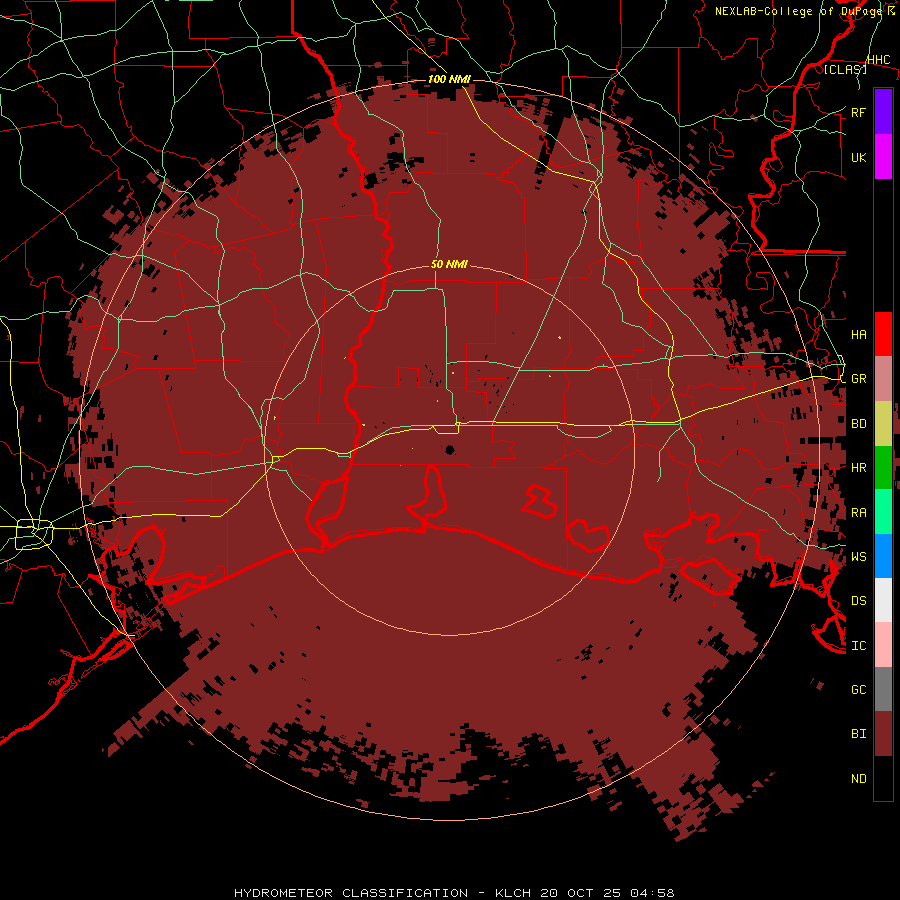Viewport: 900px width, 900px height.
Task: Click the HA red legend swatch
Action: pos(883,334)
